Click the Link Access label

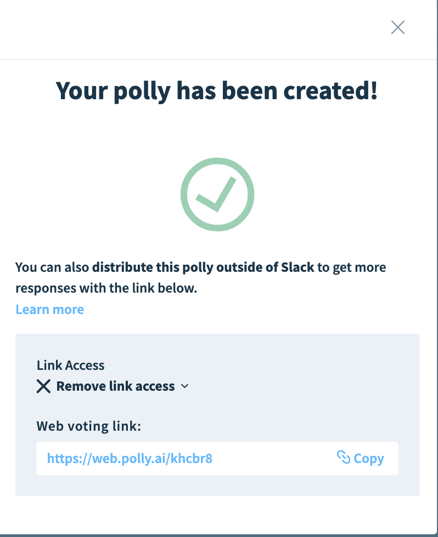[x=71, y=365]
